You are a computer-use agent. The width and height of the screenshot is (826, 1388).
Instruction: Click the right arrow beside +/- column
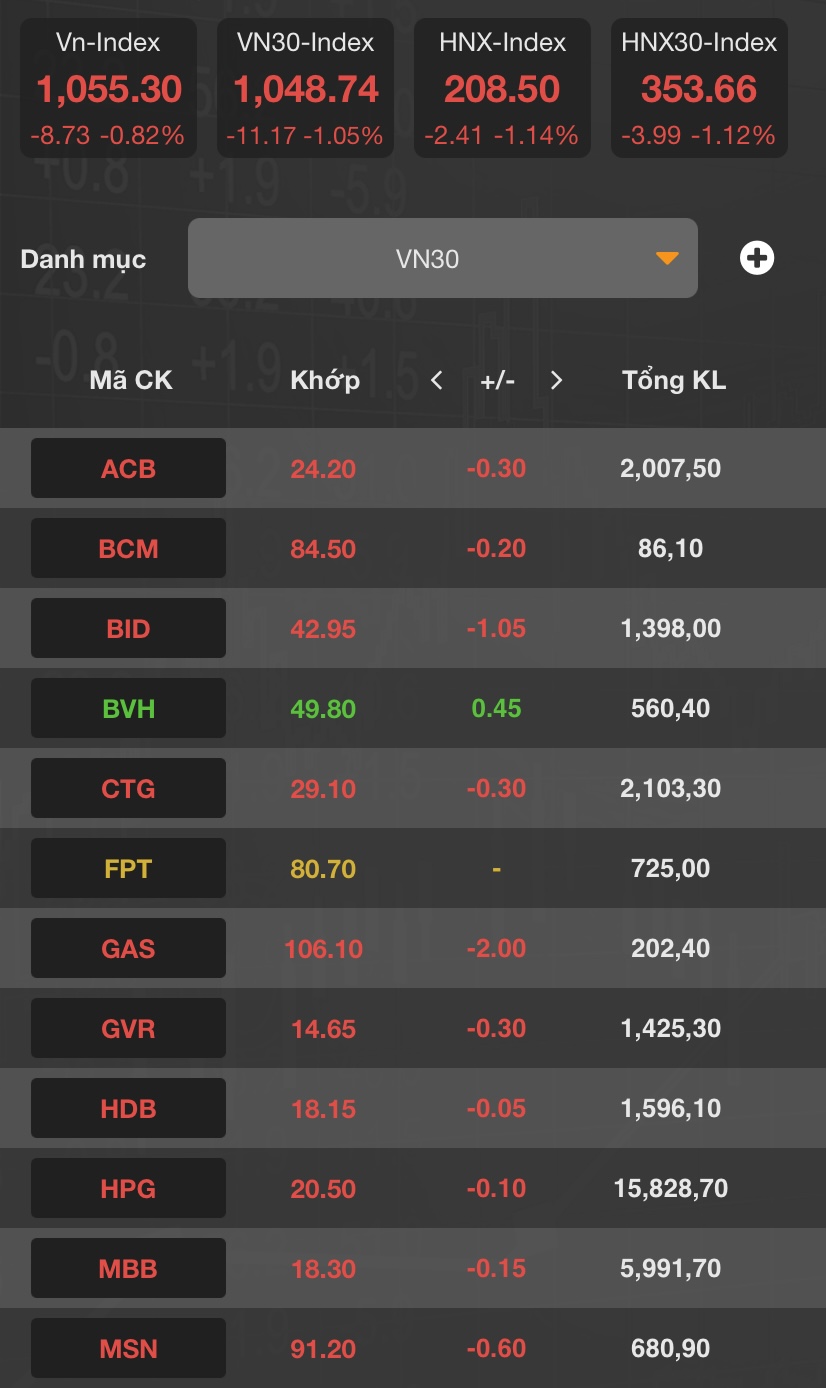coord(557,380)
